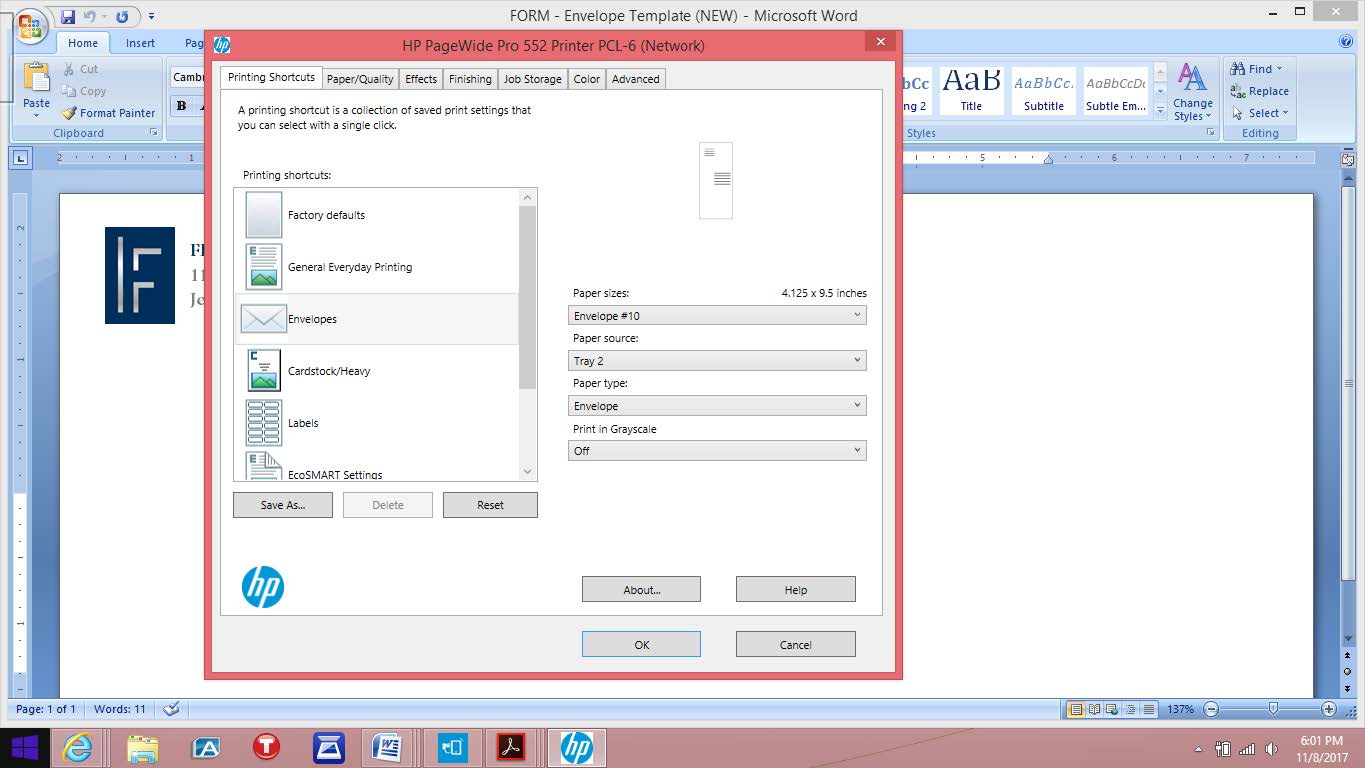Toggle the ruler view button above scrollbar

(1348, 159)
